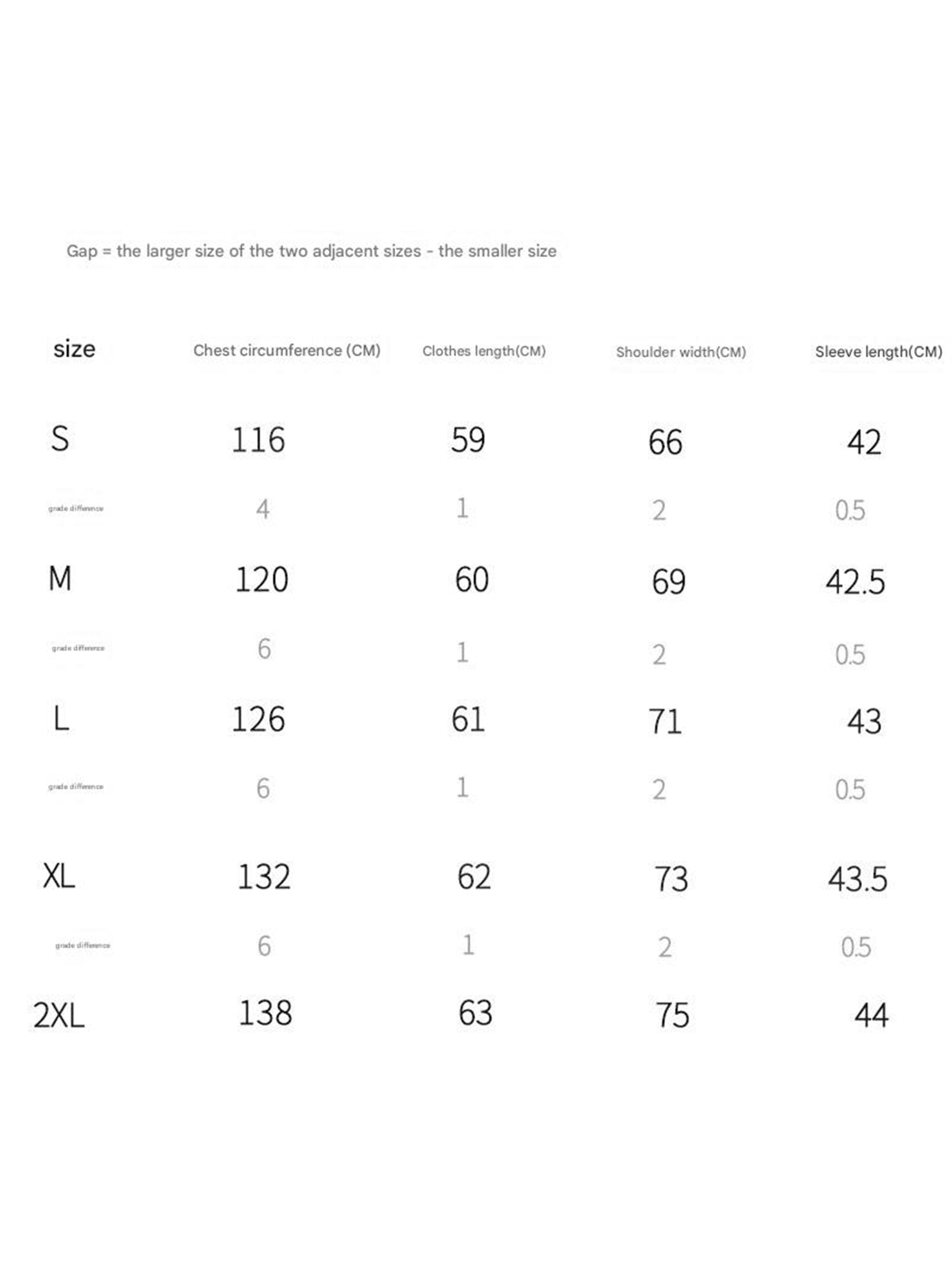Select the 2XL size row label
The height and width of the screenshot is (1263, 952).
[59, 1016]
